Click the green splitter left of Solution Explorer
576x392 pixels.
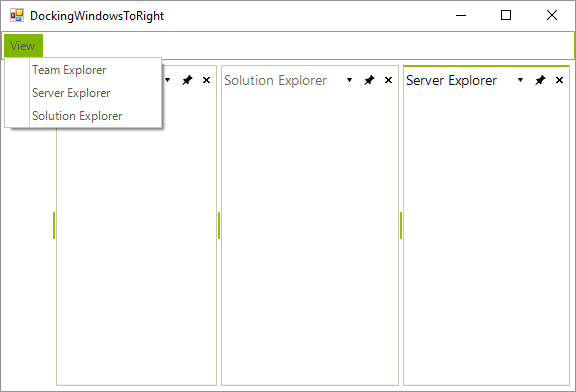pyautogui.click(x=219, y=225)
